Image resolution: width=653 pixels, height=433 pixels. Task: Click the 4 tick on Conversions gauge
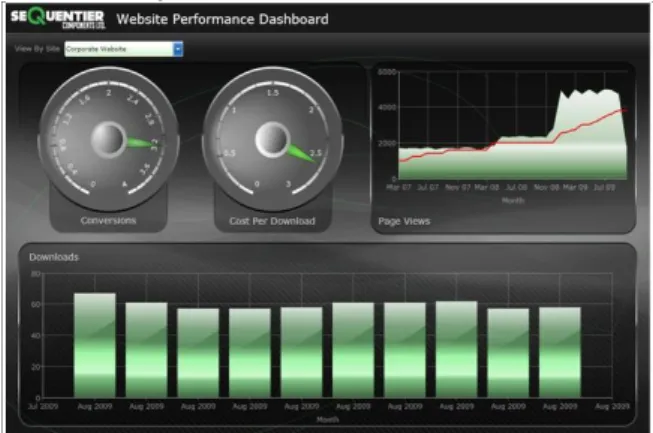(124, 184)
